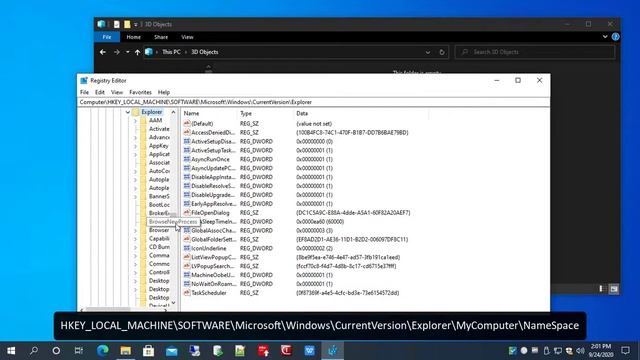
Task: Select the Explorer folder icon in tree
Action: pos(136,112)
